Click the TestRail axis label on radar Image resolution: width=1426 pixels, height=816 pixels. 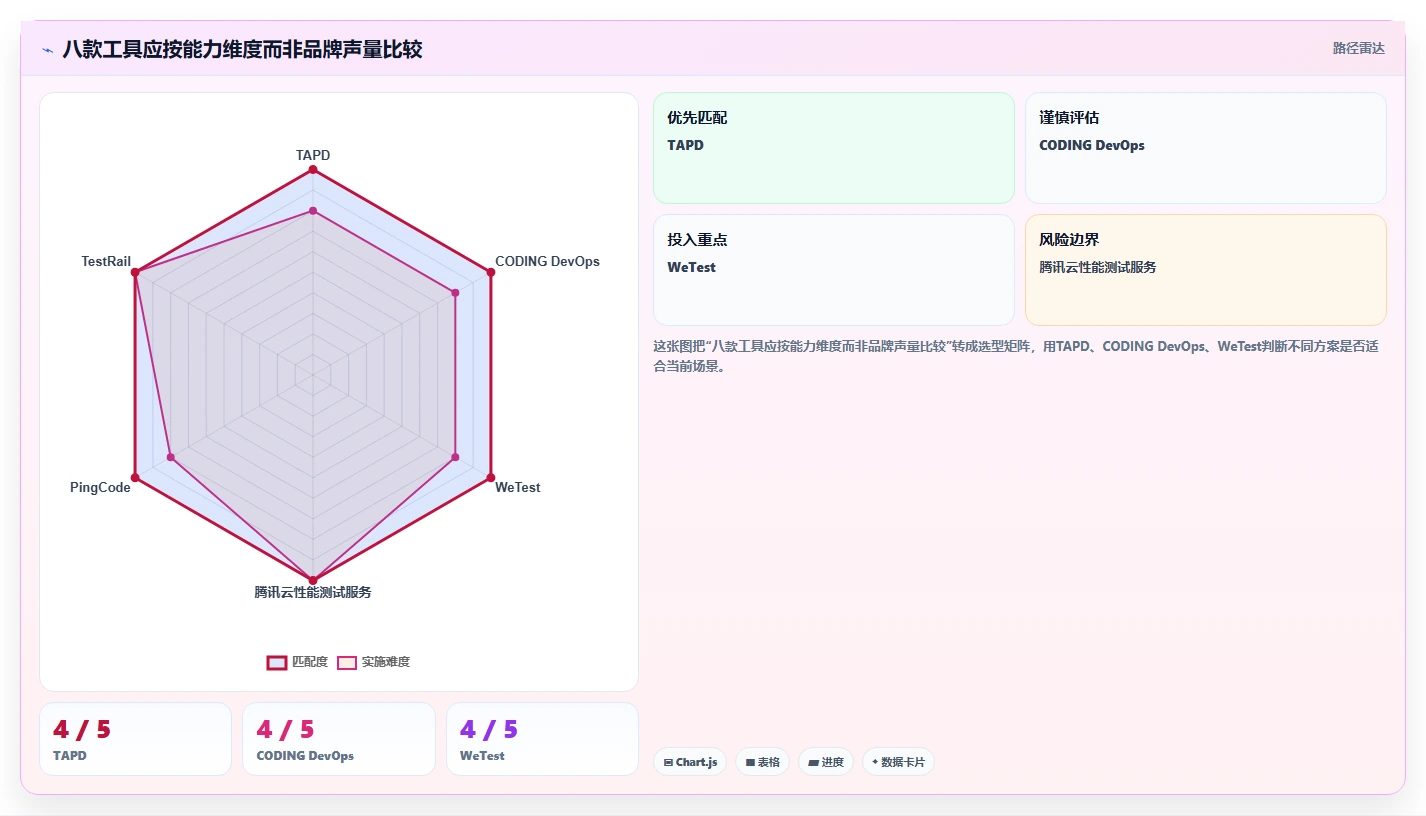[106, 261]
